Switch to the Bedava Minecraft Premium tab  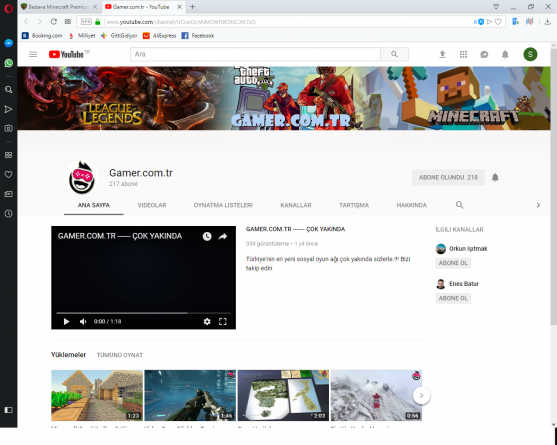point(59,7)
